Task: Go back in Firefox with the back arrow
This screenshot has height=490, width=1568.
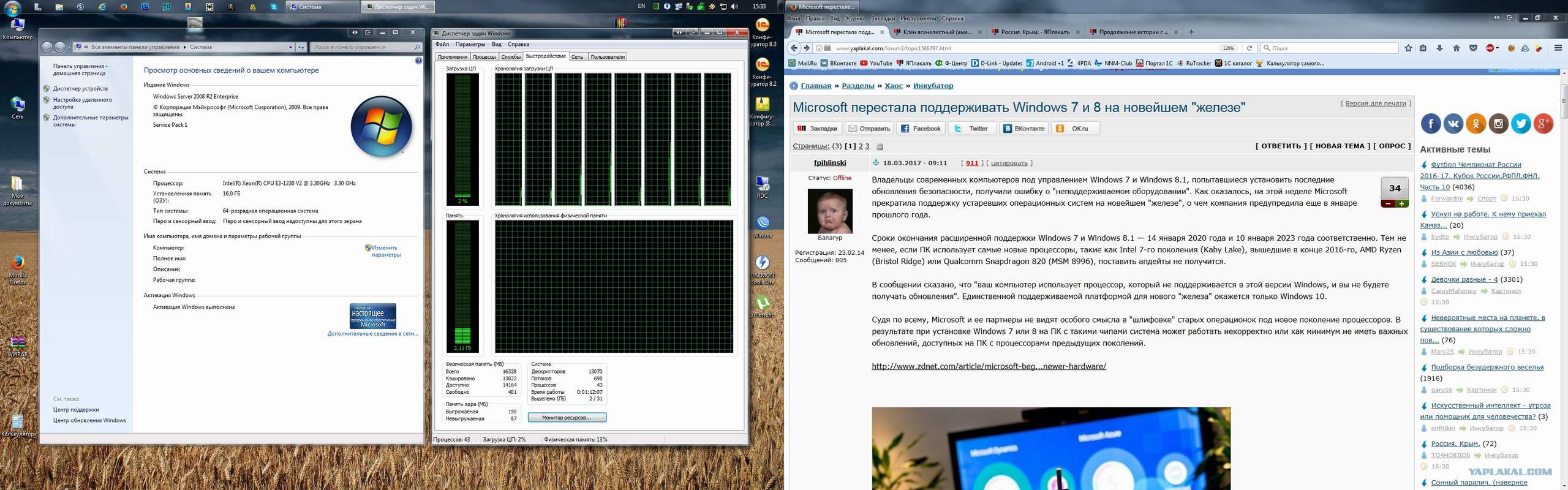Action: pos(794,48)
